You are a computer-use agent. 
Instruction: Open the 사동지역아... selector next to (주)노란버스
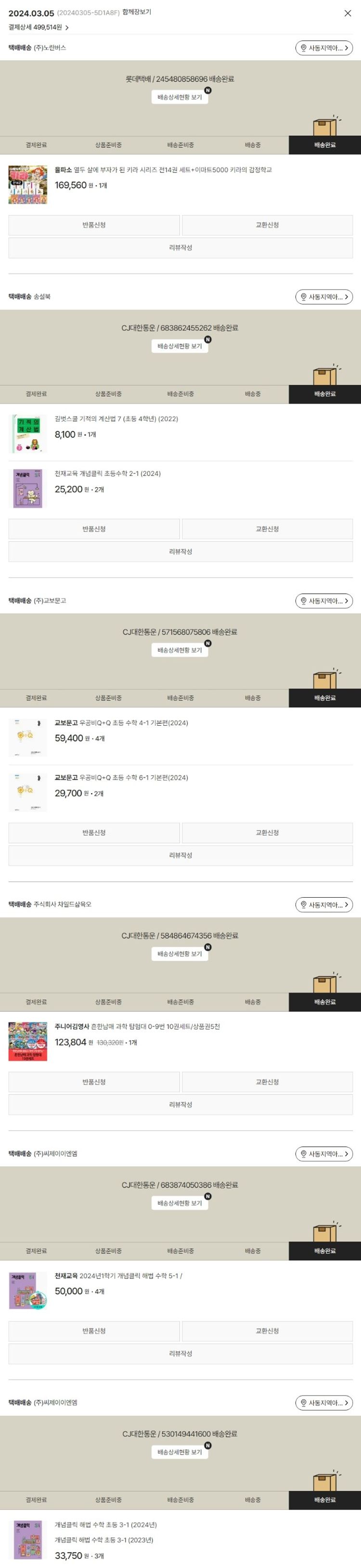coord(324,48)
